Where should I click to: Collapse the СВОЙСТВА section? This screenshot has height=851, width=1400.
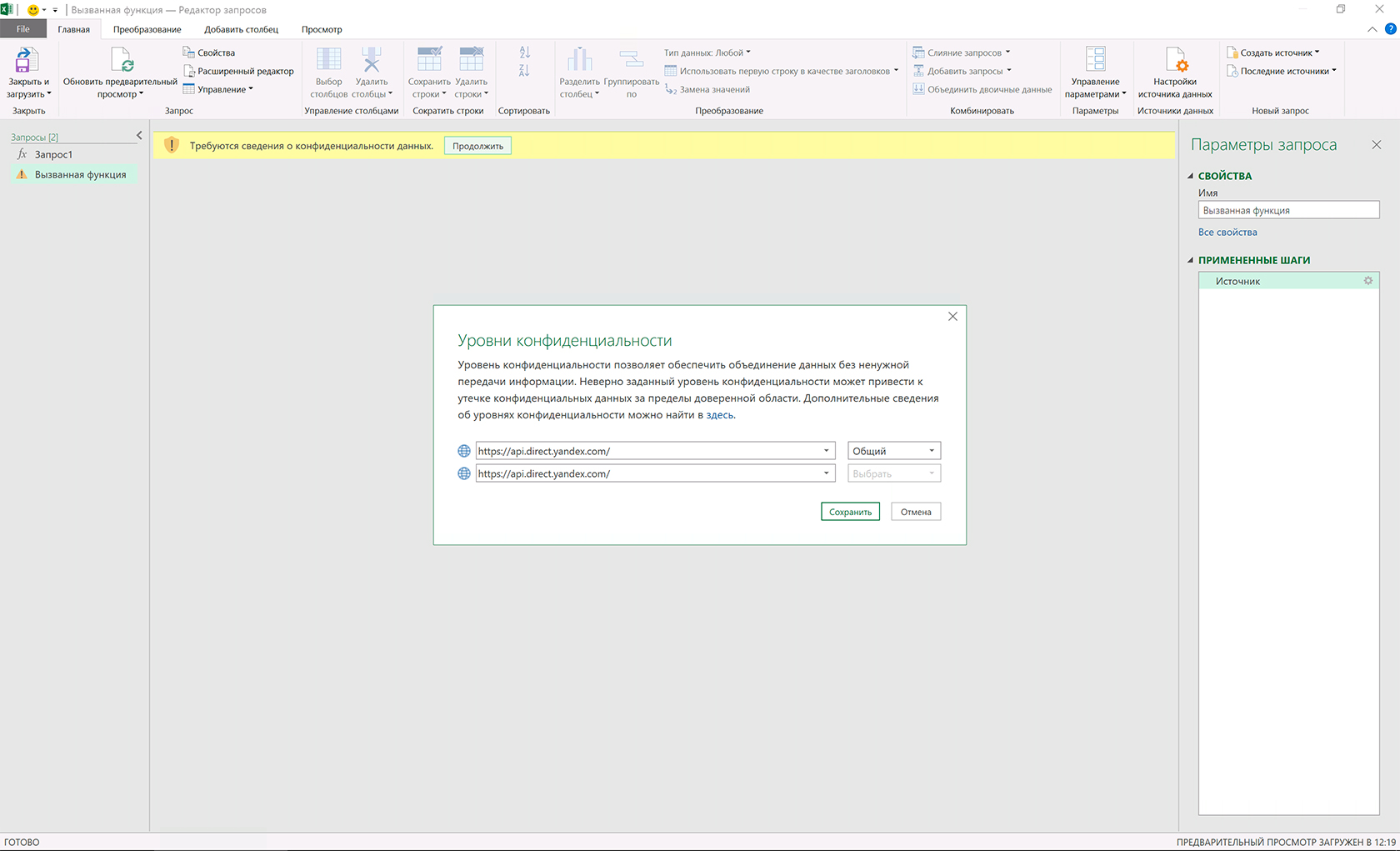click(1191, 176)
